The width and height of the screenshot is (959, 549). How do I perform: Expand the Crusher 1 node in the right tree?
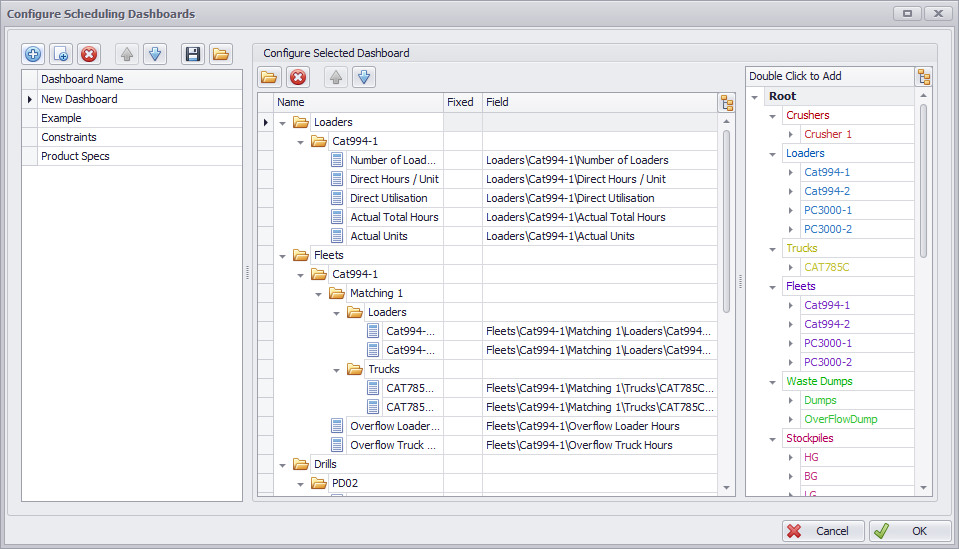click(791, 135)
